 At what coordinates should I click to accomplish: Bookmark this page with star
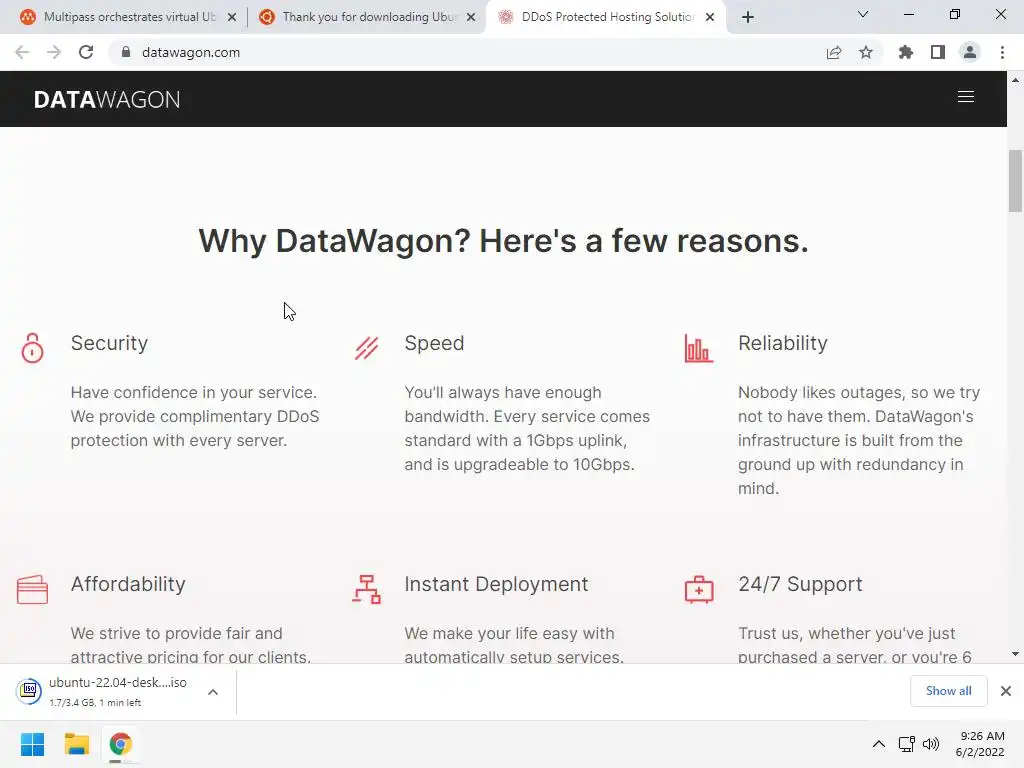tap(866, 52)
